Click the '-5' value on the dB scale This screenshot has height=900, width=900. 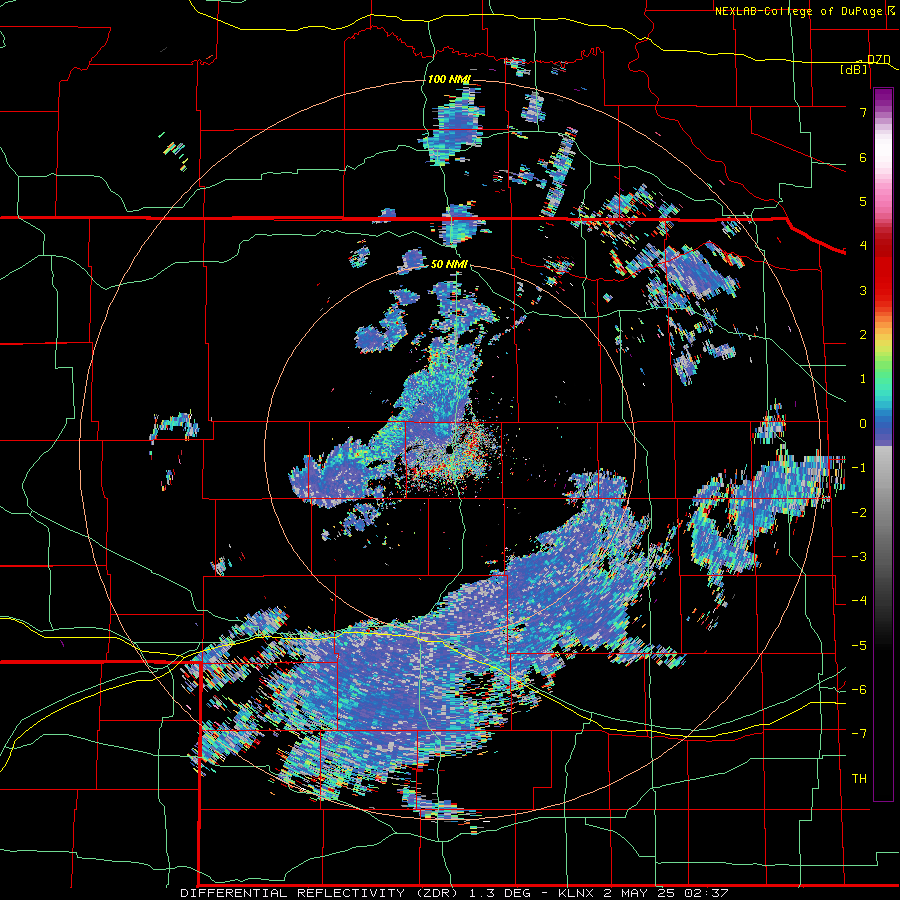click(859, 646)
